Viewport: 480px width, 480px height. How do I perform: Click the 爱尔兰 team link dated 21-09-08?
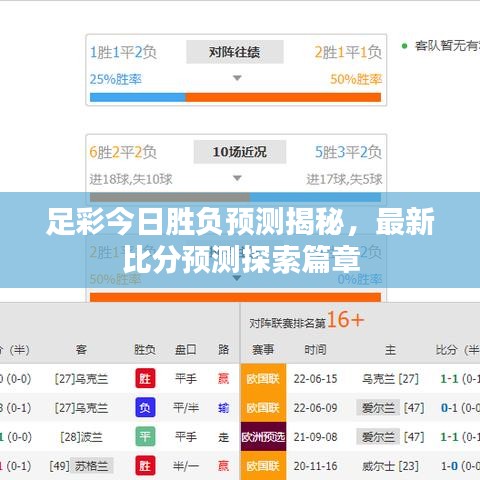378,437
